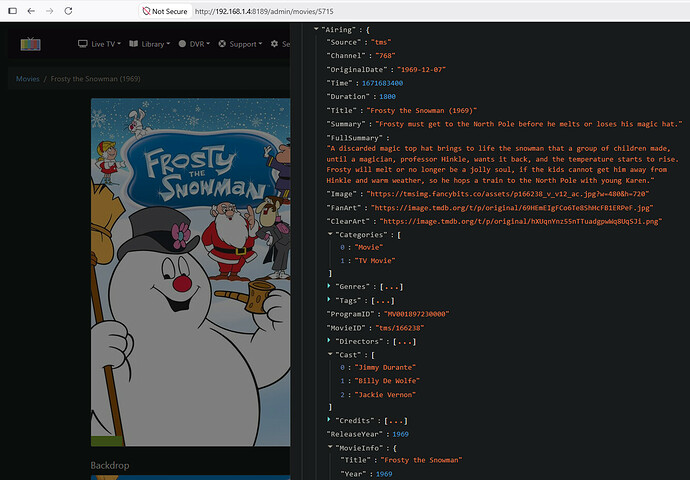Click the OriginalDate value "1969-12-07"

pyautogui.click(x=422, y=70)
